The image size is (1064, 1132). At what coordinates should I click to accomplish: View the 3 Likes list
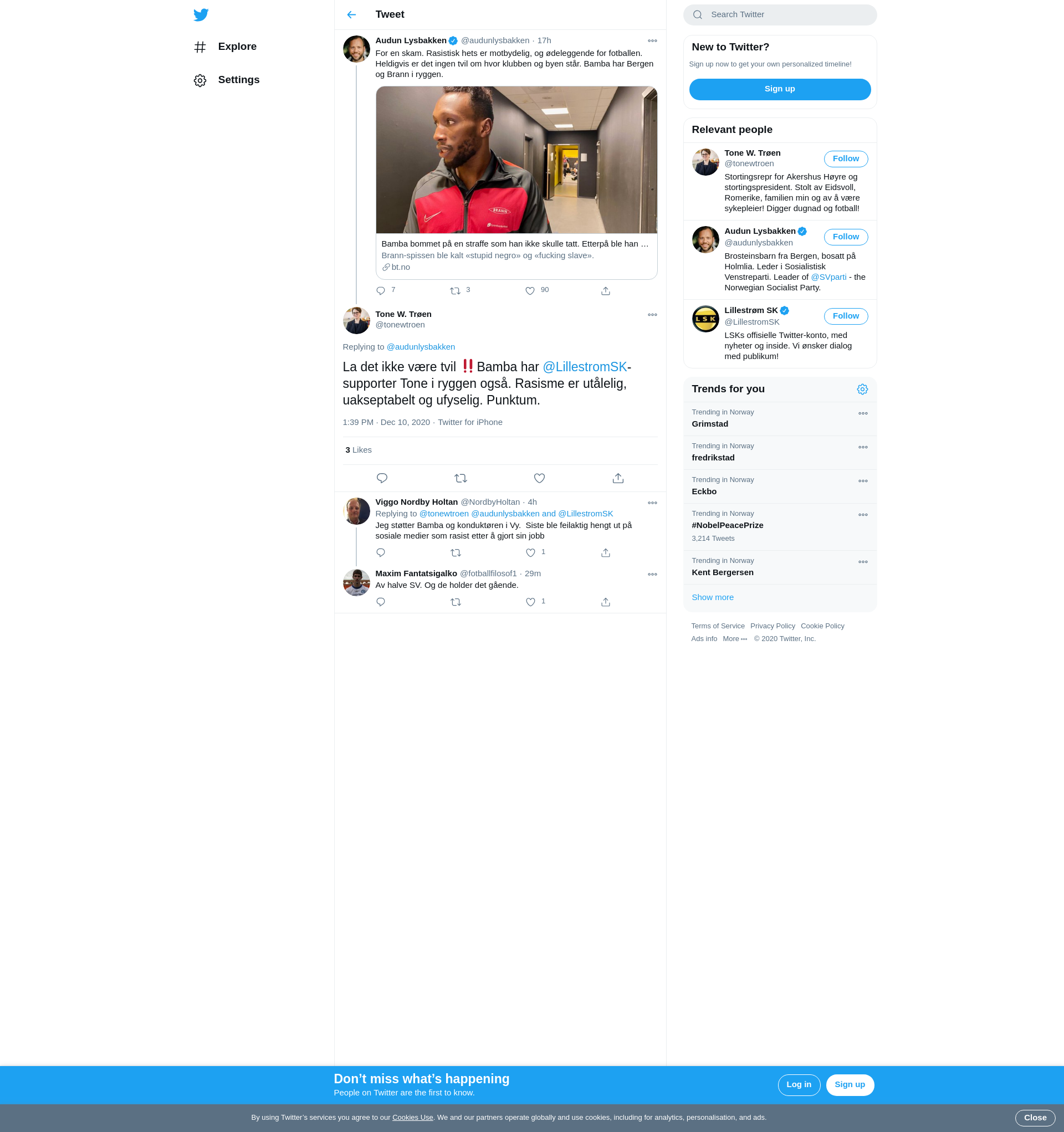point(359,450)
